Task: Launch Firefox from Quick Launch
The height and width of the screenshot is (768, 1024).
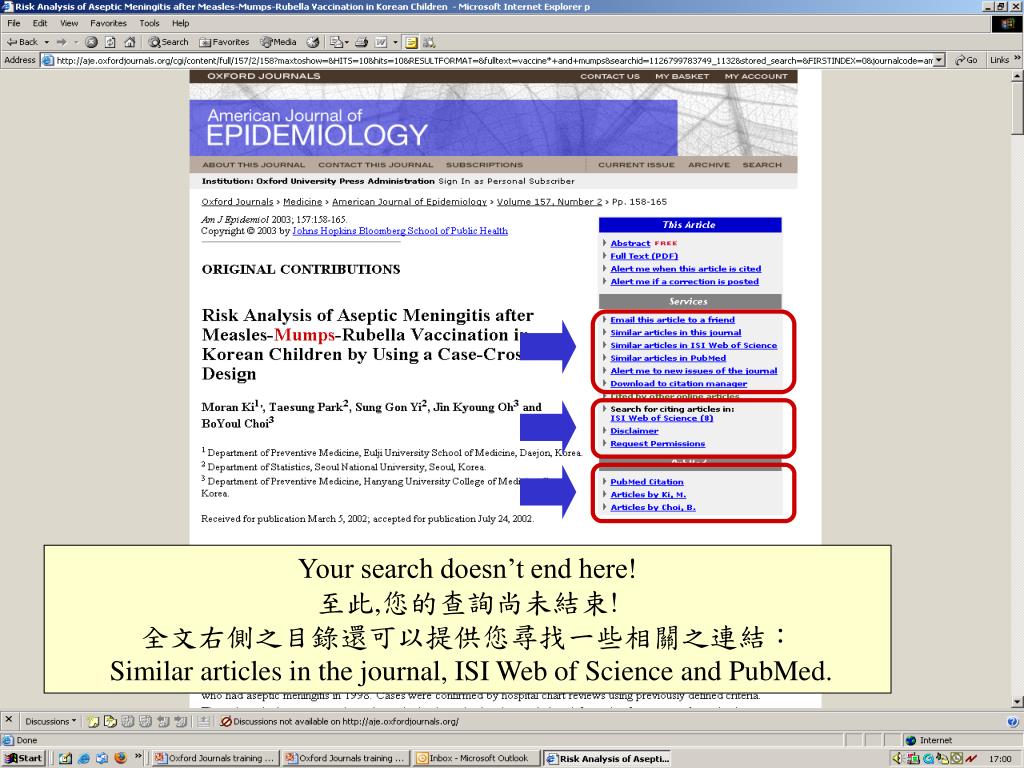Action: pos(120,758)
